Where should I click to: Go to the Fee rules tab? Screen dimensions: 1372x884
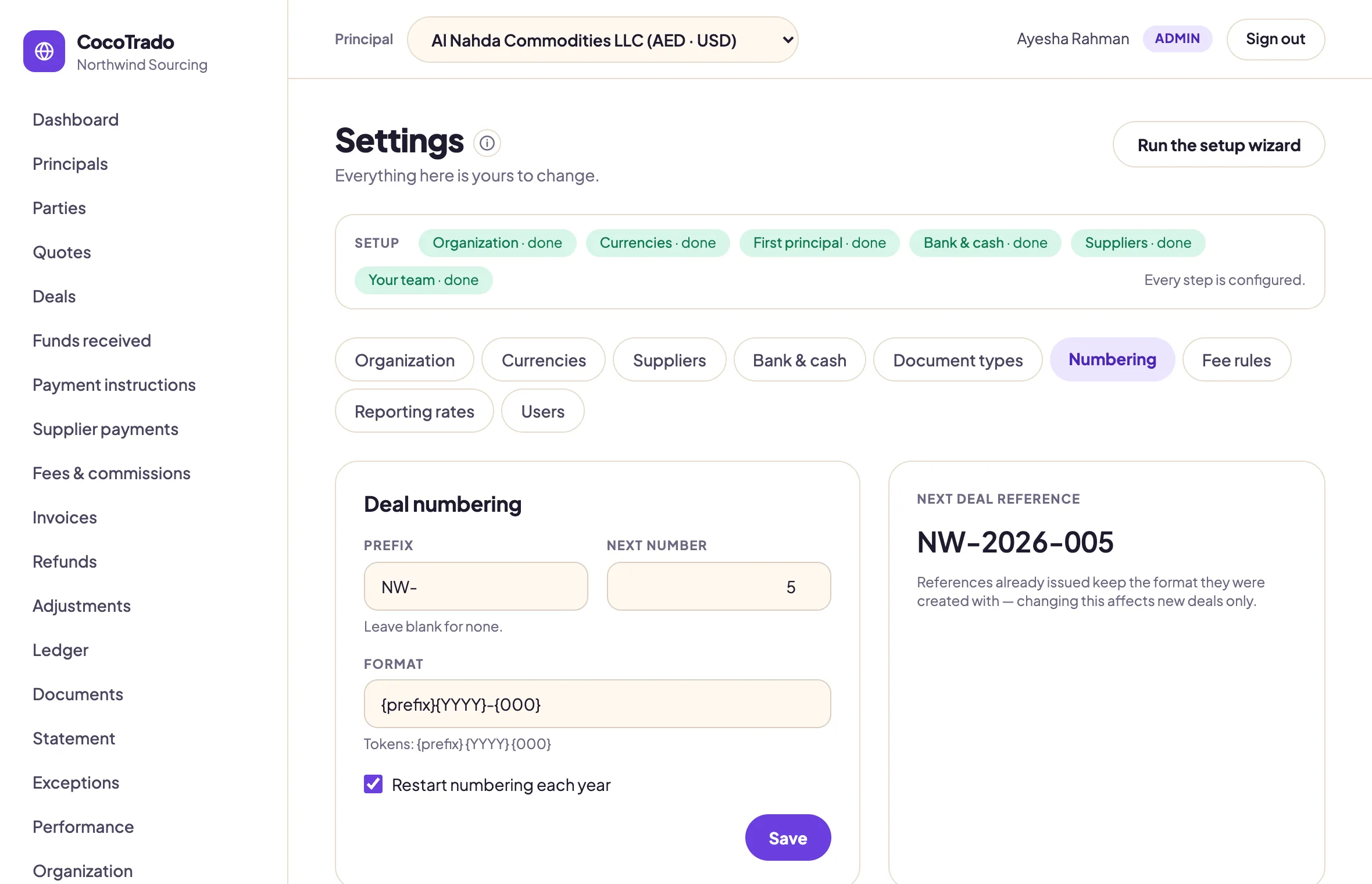click(1237, 360)
